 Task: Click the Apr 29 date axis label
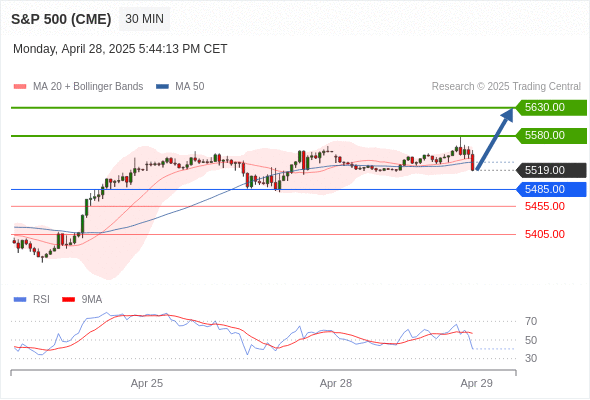pyautogui.click(x=477, y=383)
